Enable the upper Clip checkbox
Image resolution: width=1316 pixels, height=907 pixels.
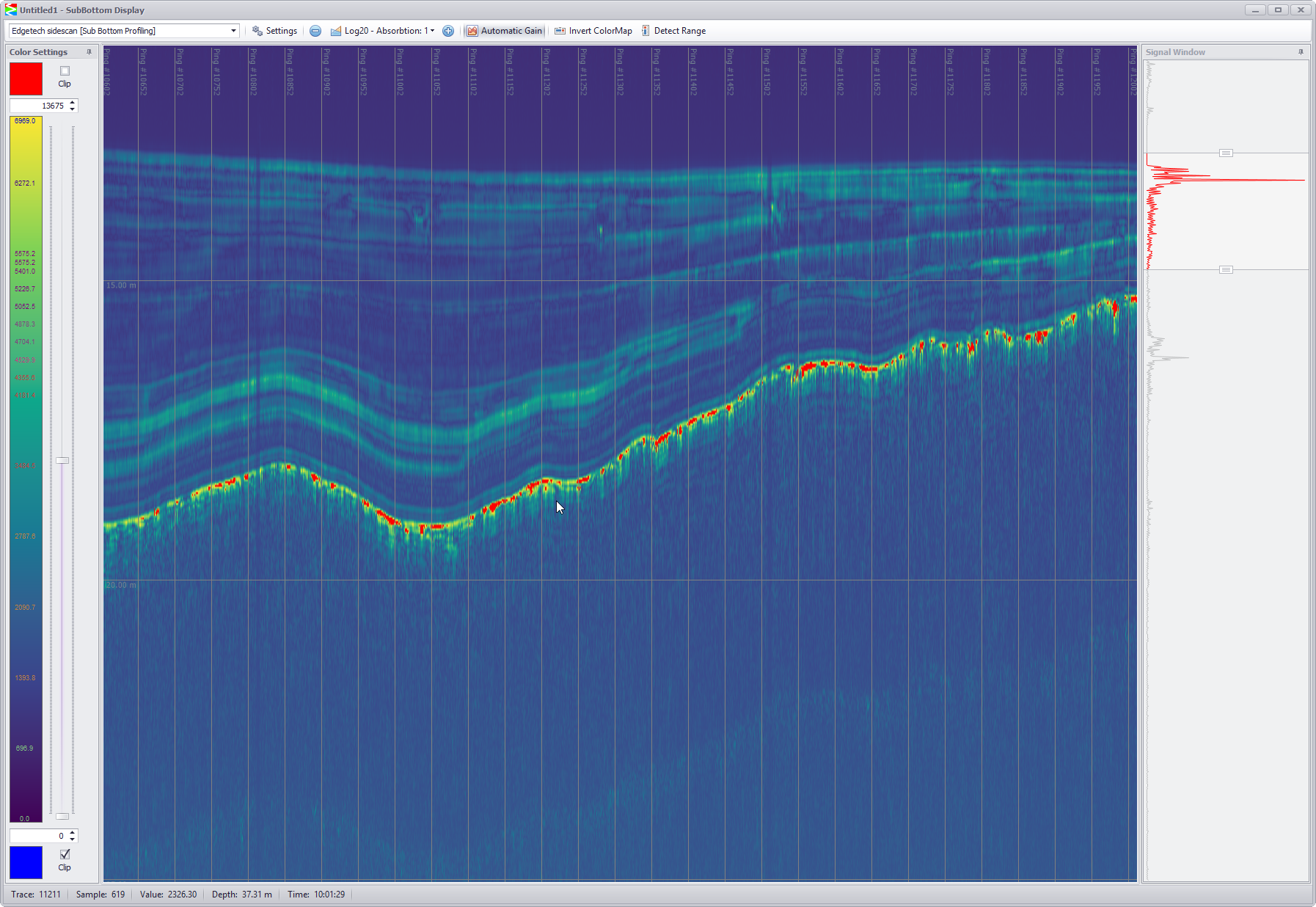click(65, 71)
